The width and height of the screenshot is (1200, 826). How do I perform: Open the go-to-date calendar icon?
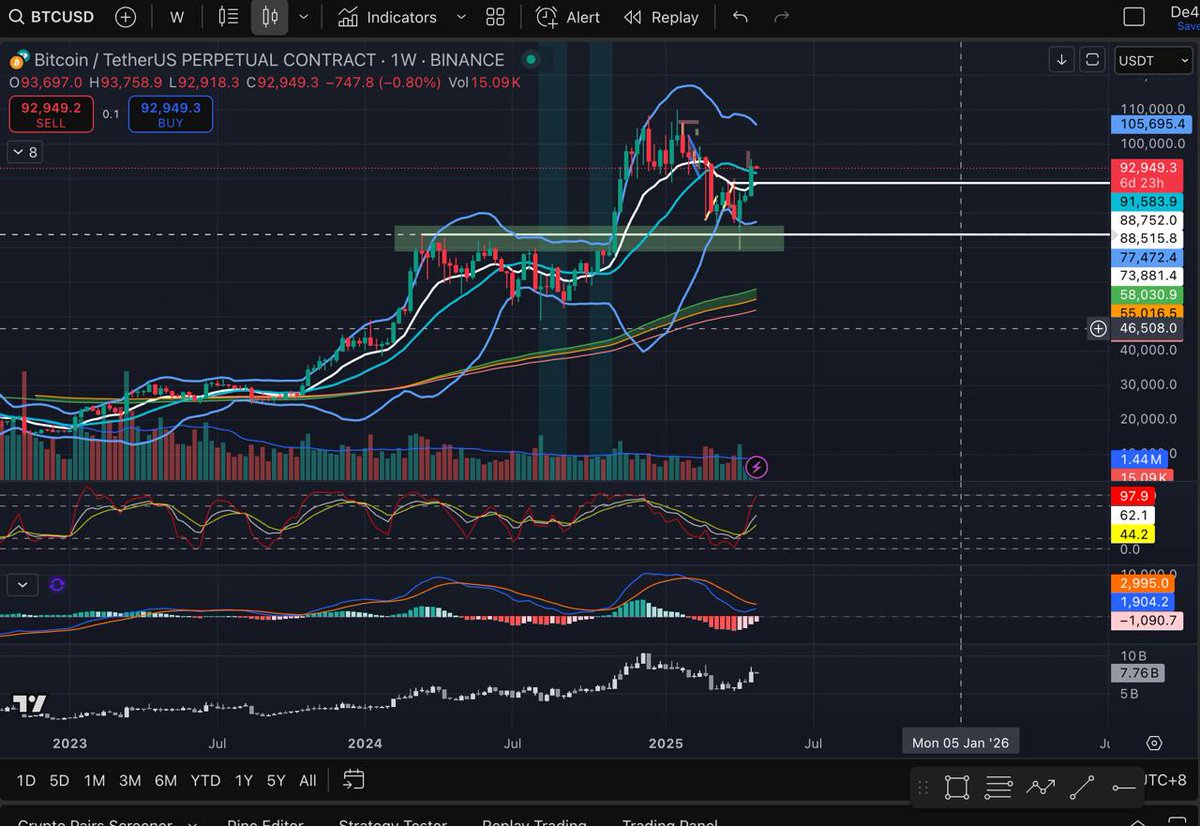coord(353,779)
